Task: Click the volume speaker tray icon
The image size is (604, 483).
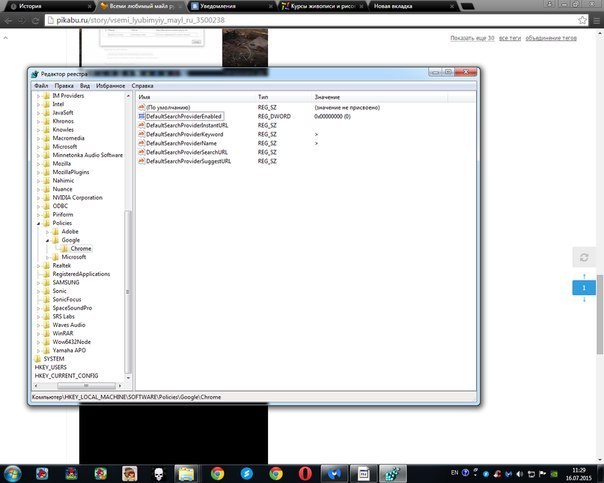Action: (x=520, y=474)
